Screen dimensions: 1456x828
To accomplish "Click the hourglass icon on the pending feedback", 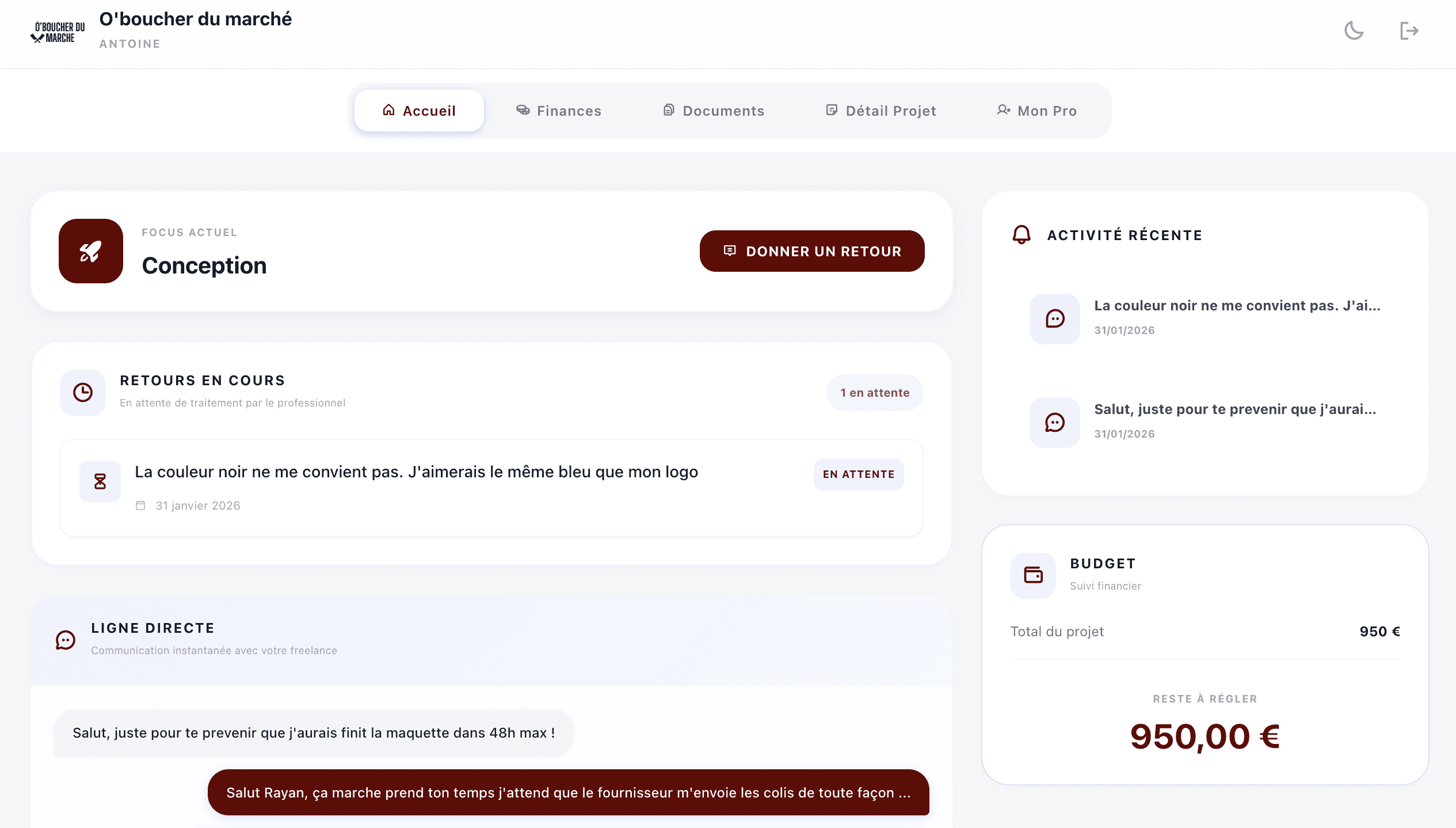I will (100, 481).
